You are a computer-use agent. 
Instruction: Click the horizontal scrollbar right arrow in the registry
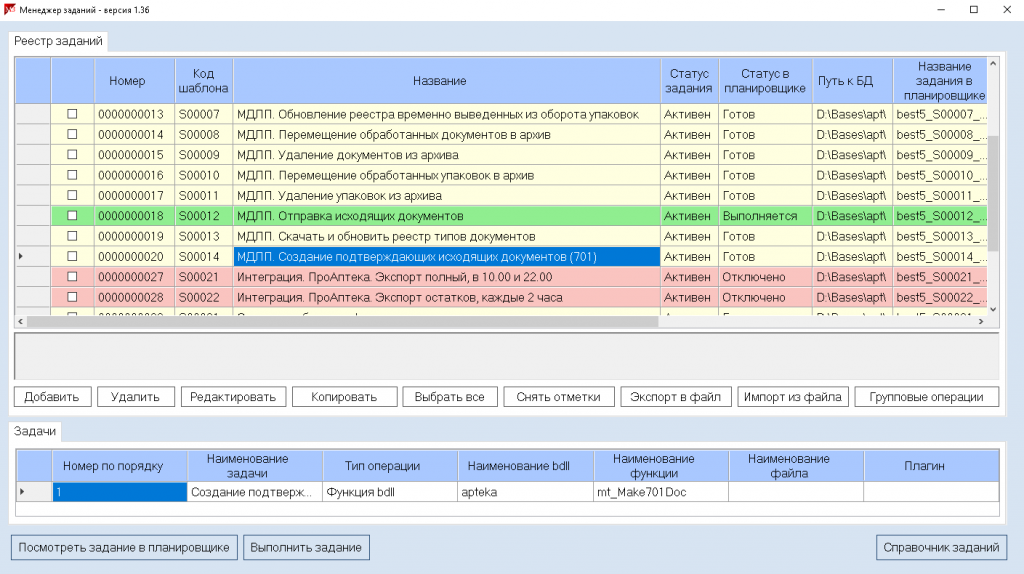[x=980, y=321]
